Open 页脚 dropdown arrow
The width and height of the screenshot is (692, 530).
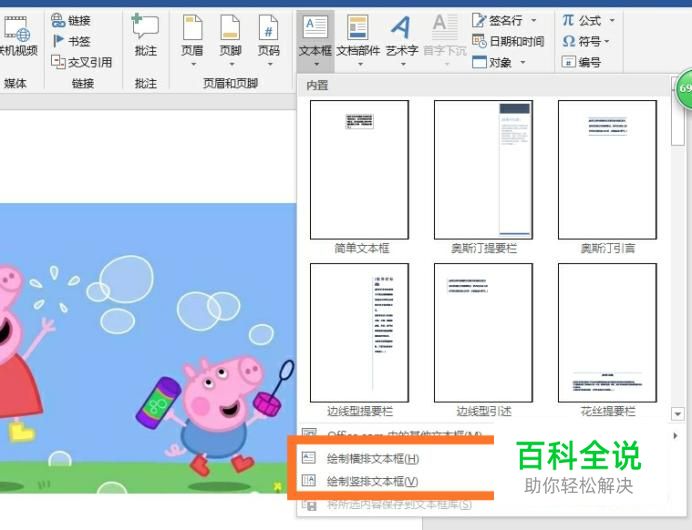point(231,64)
